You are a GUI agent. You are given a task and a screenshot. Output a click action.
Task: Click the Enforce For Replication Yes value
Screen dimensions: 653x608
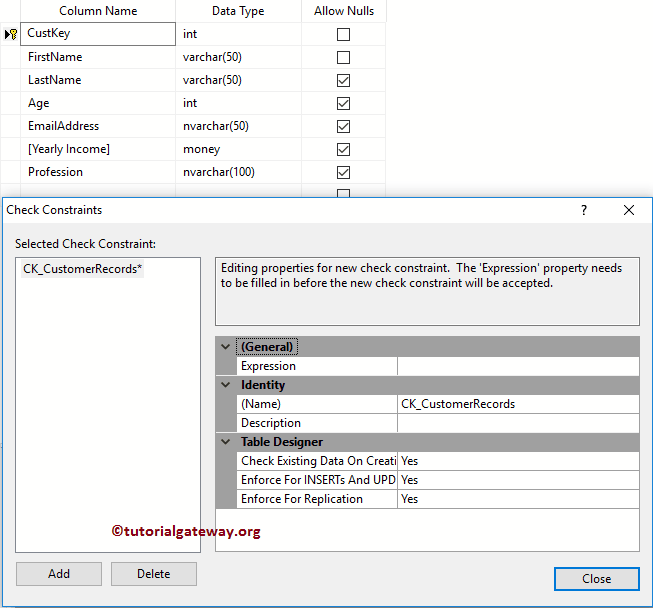click(x=518, y=499)
